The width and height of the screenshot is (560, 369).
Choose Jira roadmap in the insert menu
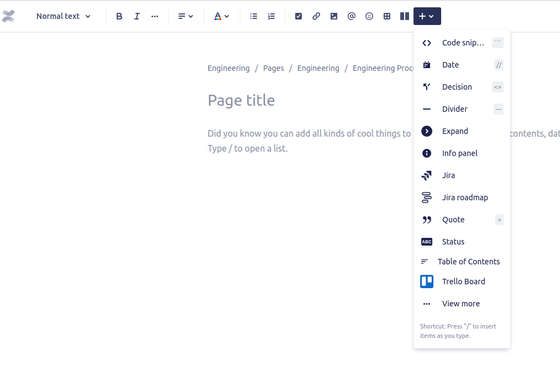coord(462,198)
